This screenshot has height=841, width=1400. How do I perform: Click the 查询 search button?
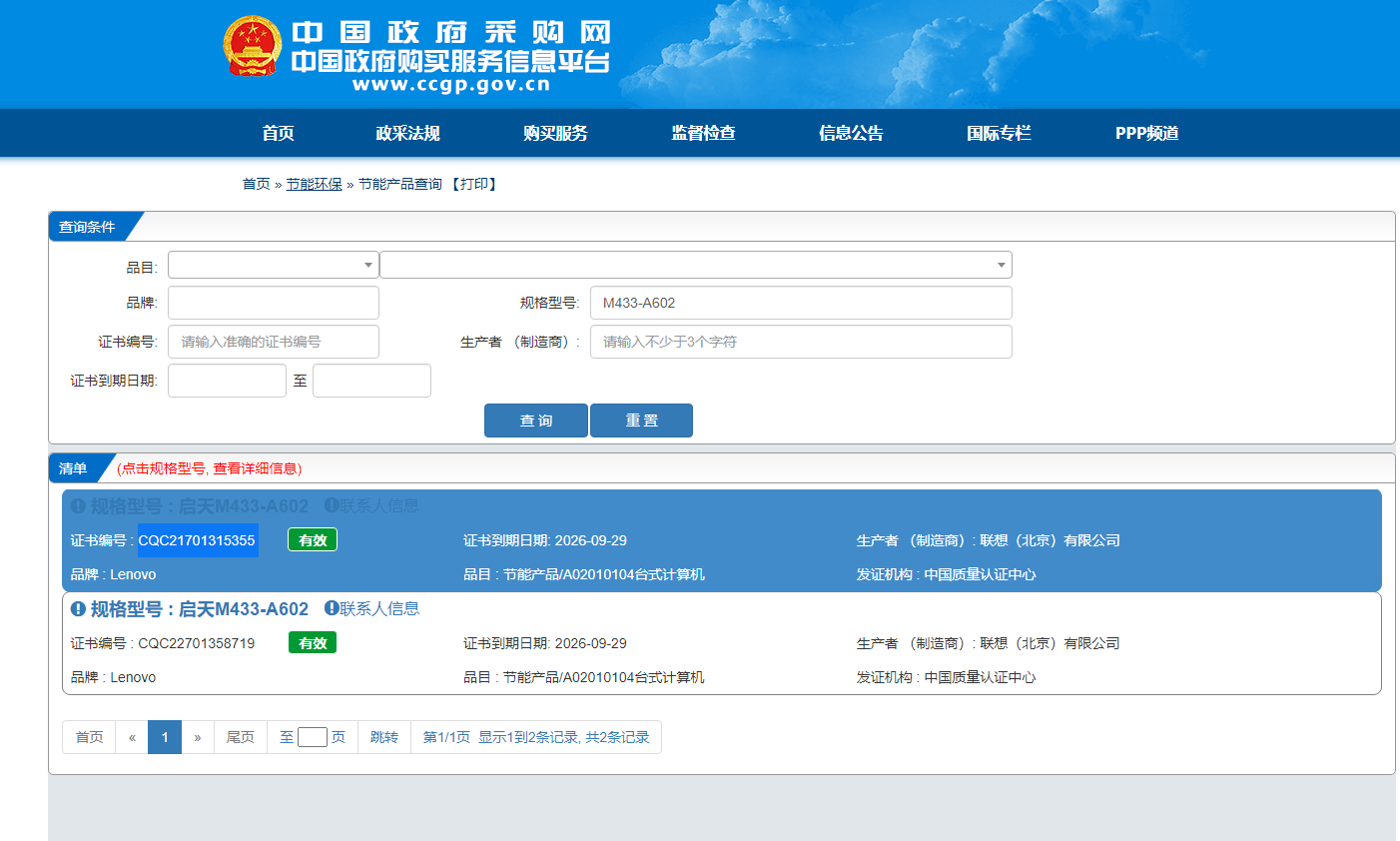(x=536, y=420)
